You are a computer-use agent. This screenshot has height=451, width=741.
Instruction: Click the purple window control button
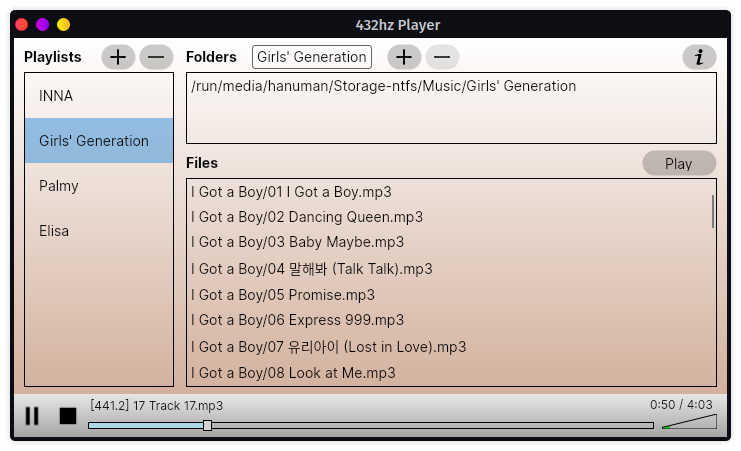click(43, 25)
